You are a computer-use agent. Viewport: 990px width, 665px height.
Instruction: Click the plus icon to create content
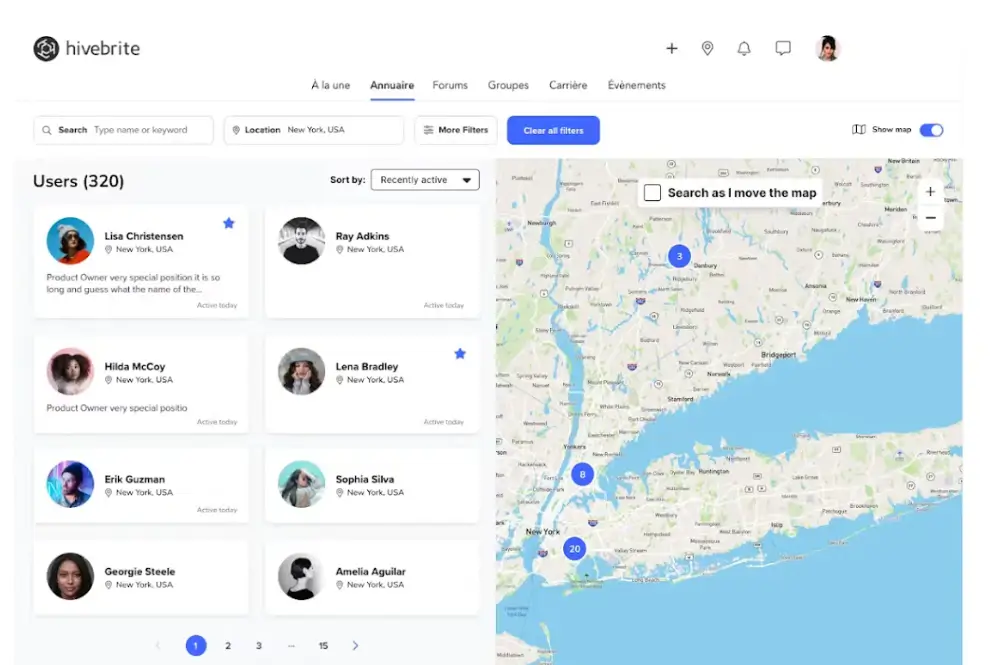[671, 48]
